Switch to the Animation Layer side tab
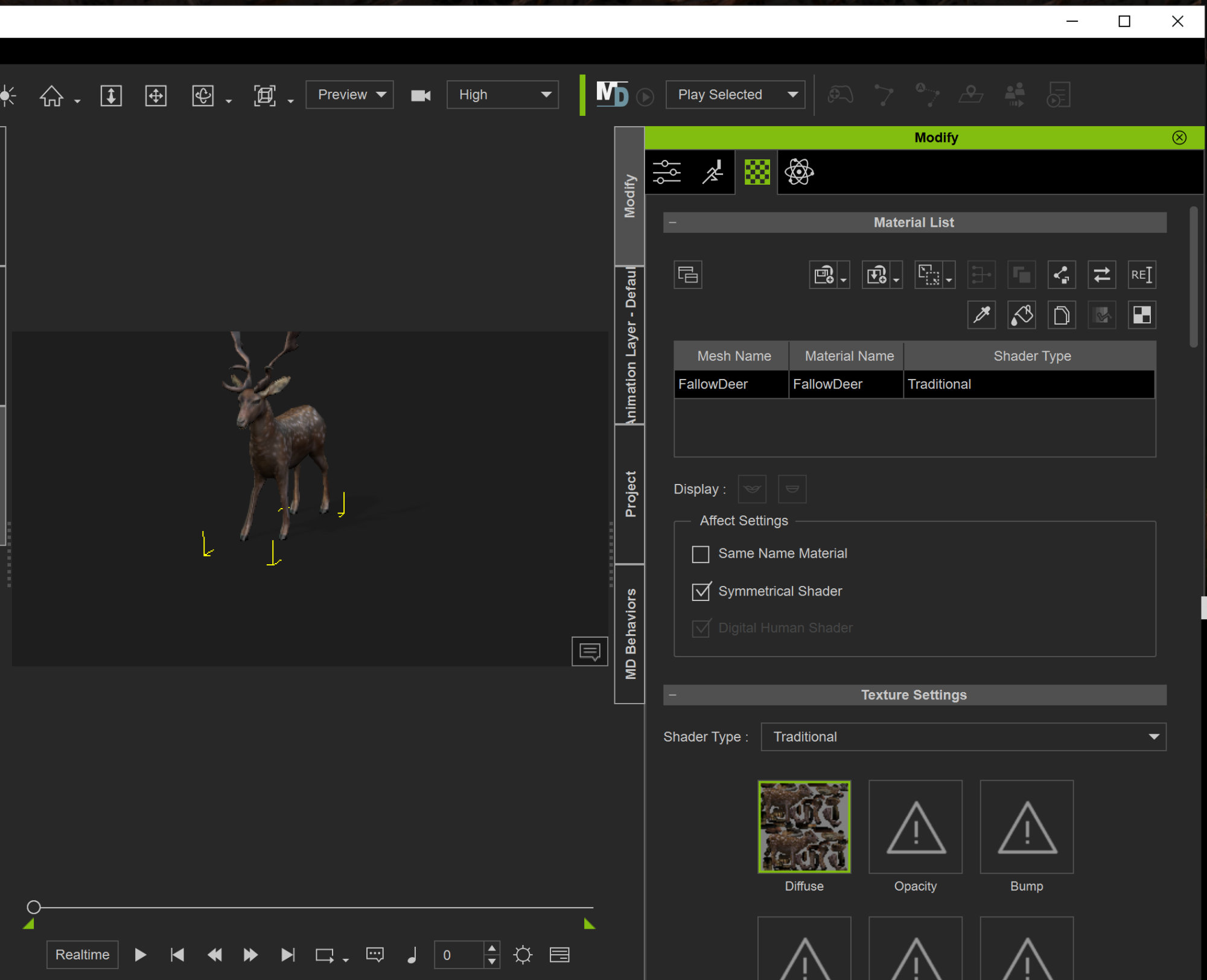The height and width of the screenshot is (980, 1207). (x=629, y=345)
